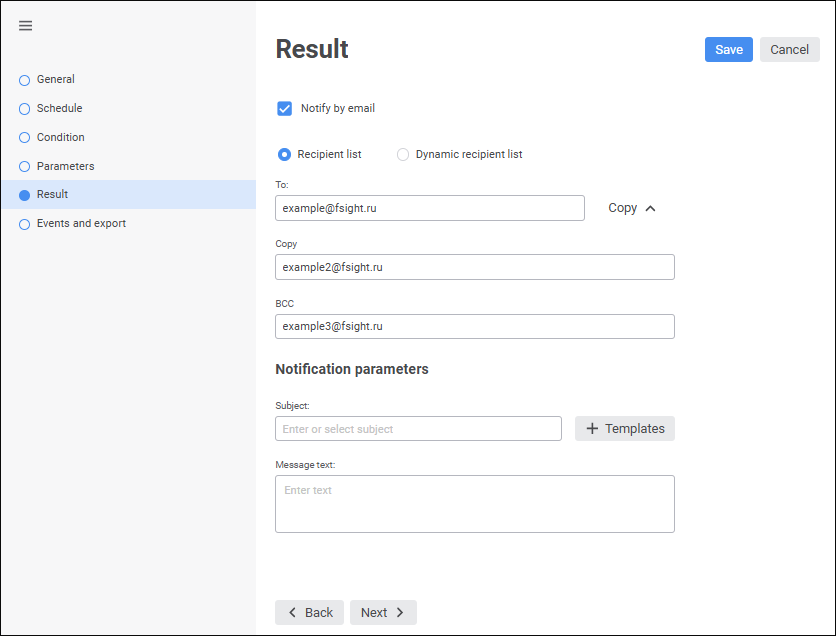Click the General step circle icon
Image resolution: width=836 pixels, height=636 pixels.
[25, 80]
